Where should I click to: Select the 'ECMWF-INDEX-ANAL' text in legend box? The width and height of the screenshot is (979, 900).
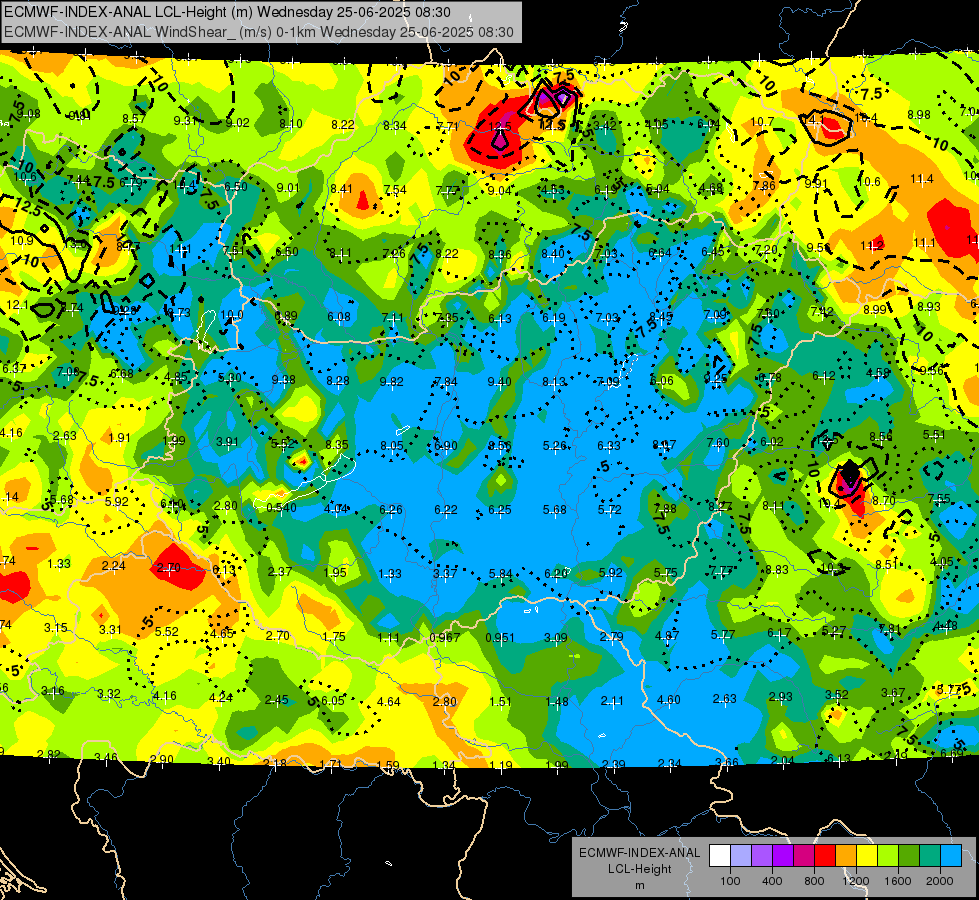tap(639, 853)
